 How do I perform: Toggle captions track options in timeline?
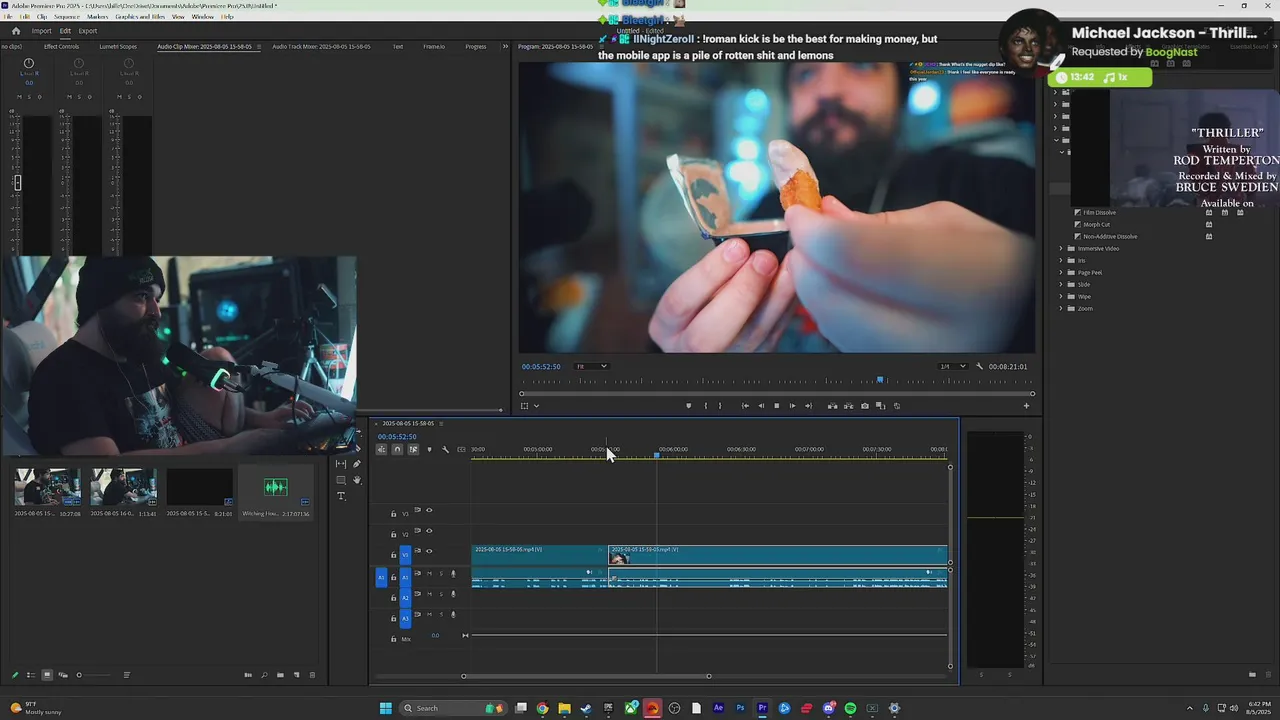(461, 449)
